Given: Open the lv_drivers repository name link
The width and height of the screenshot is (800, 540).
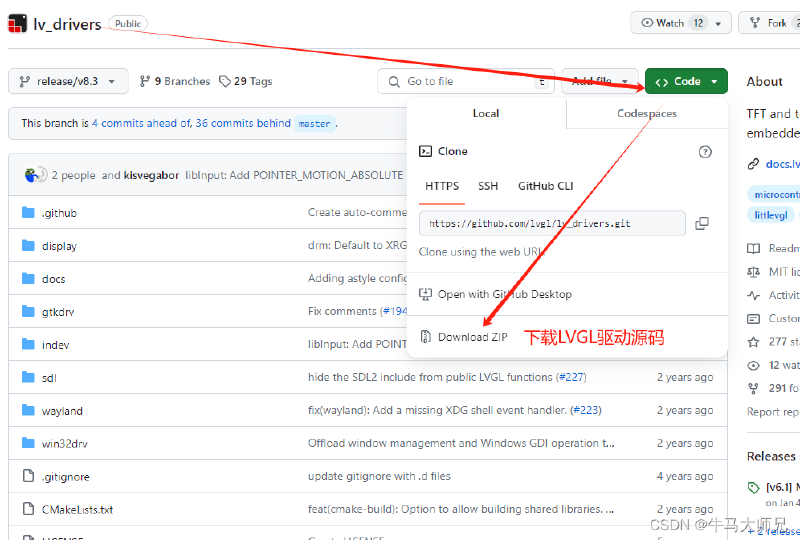Looking at the screenshot, I should click(x=67, y=24).
